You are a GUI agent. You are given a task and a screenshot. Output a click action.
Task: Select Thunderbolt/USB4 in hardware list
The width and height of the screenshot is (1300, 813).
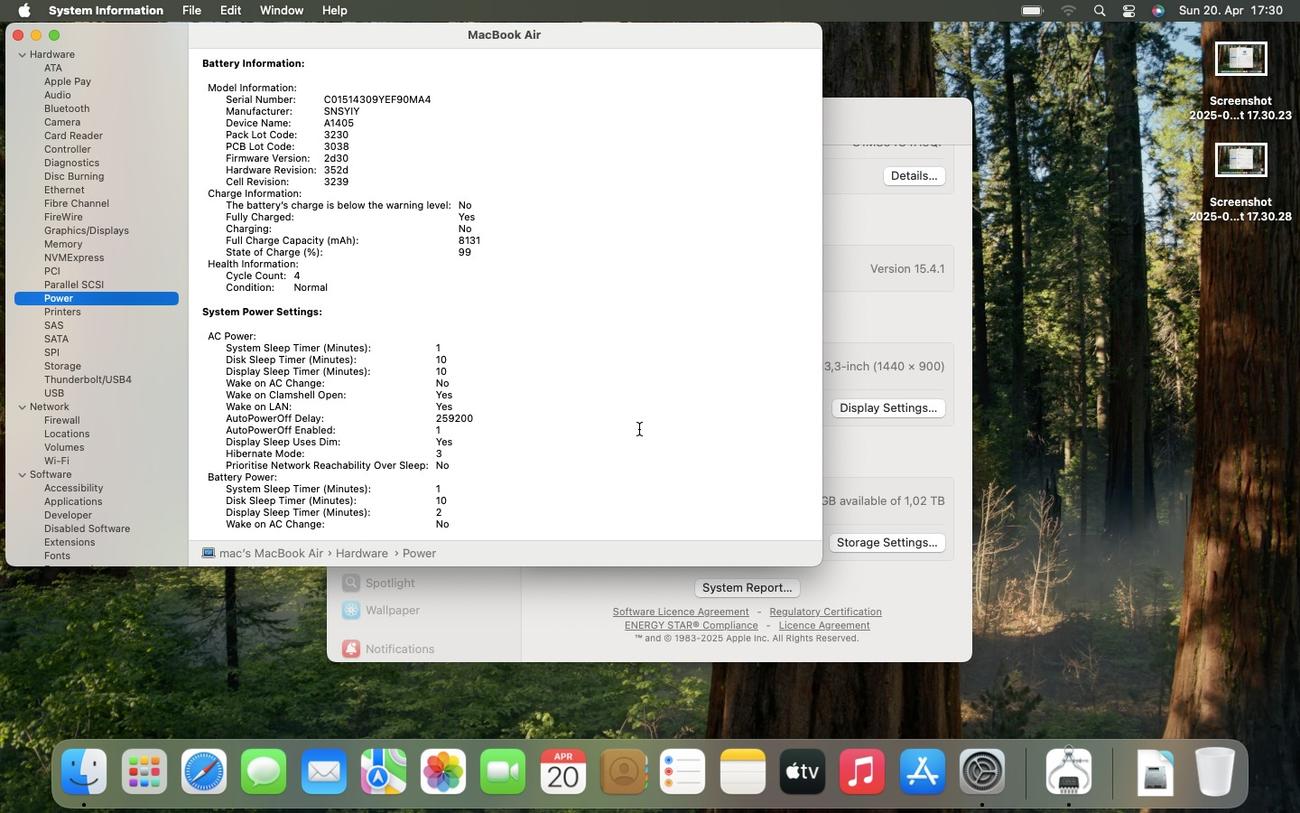point(87,380)
